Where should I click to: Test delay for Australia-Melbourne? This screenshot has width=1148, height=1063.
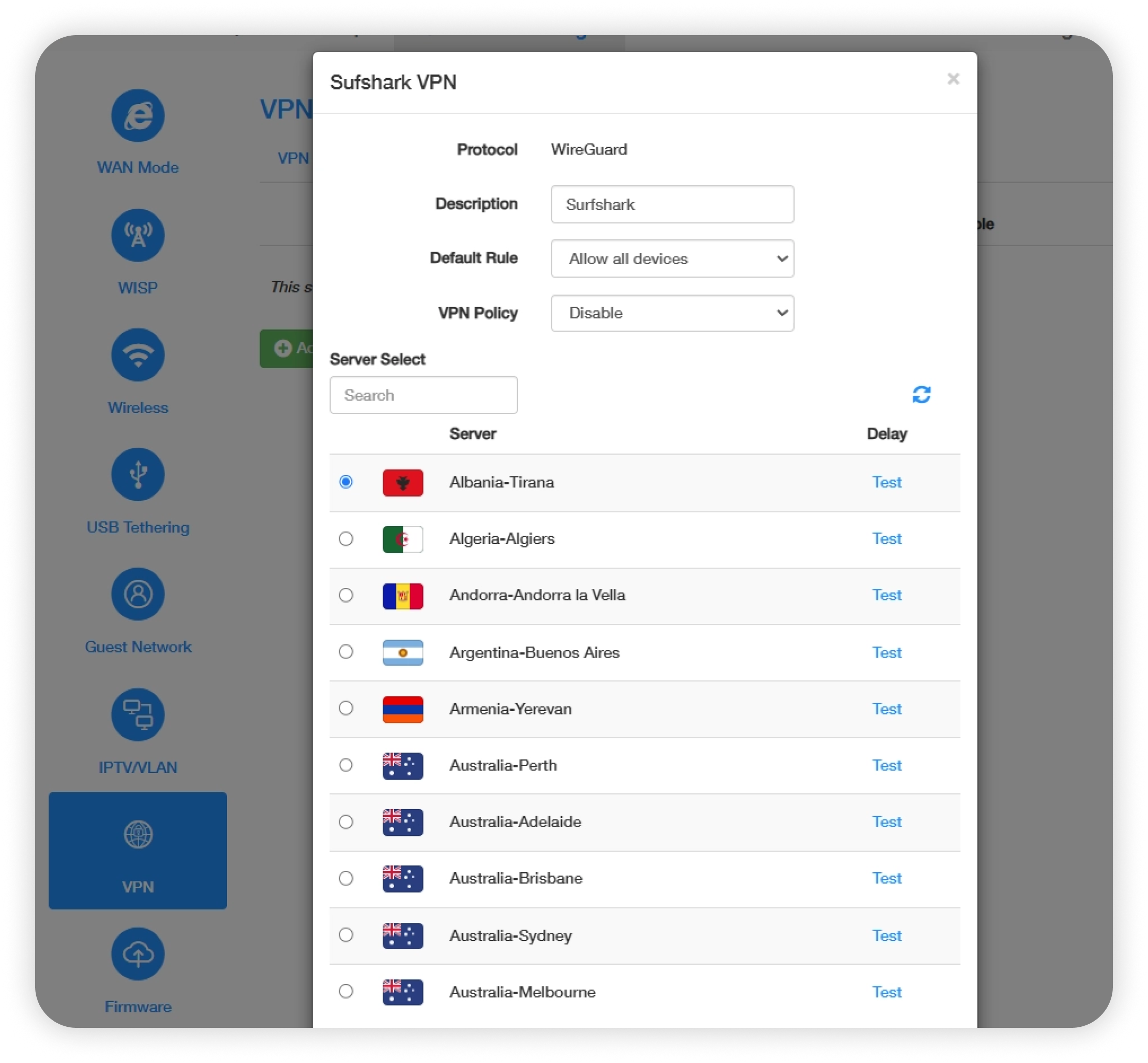[887, 992]
